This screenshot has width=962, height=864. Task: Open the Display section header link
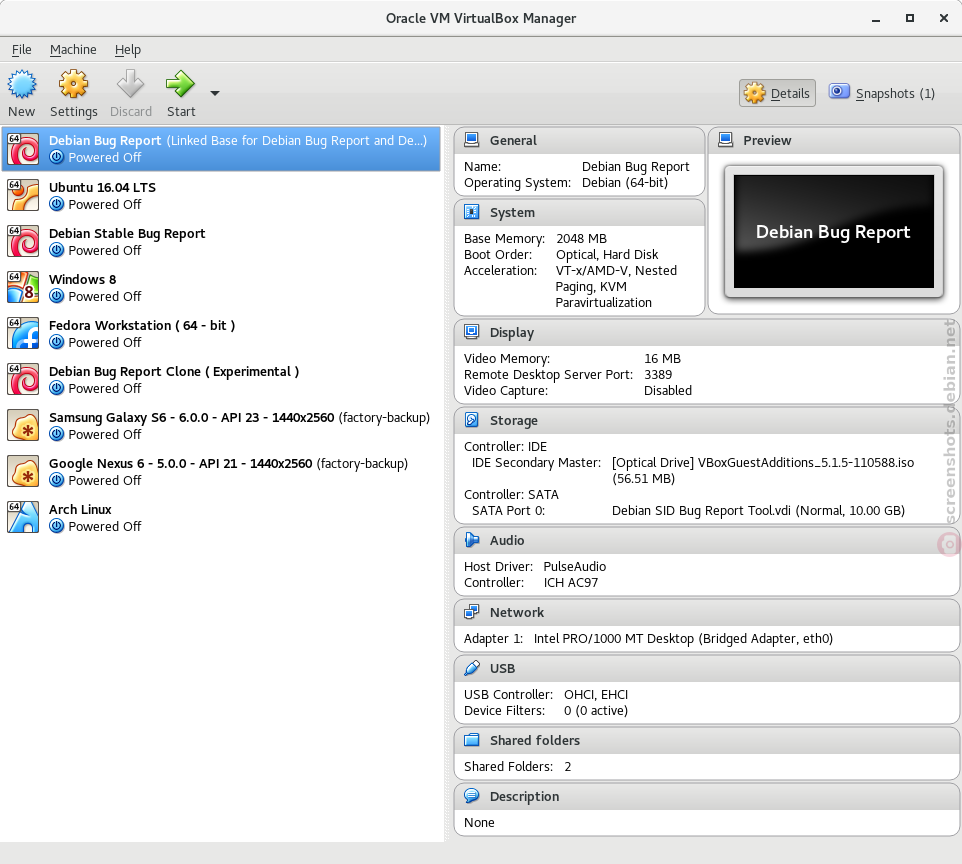pyautogui.click(x=512, y=333)
